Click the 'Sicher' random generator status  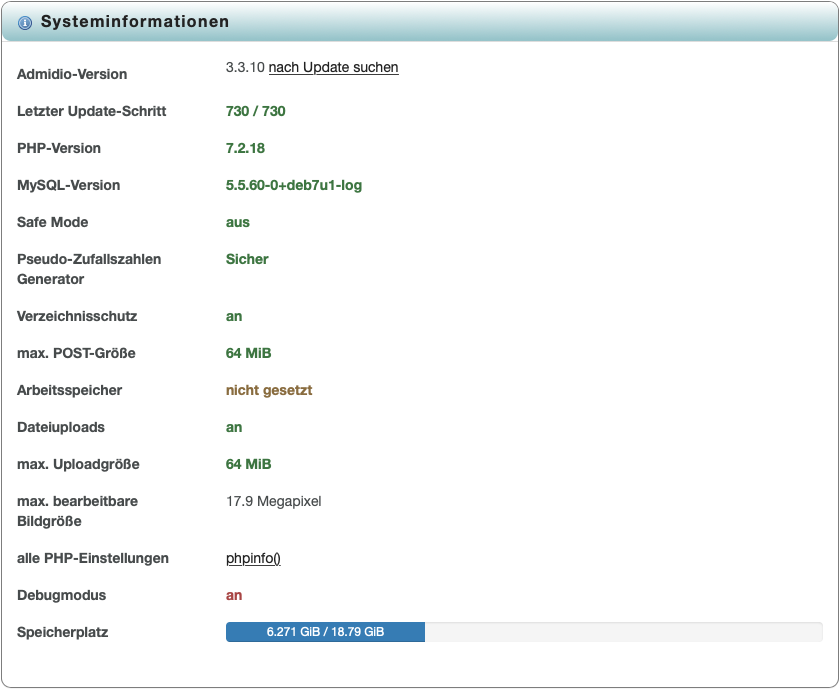click(x=247, y=259)
